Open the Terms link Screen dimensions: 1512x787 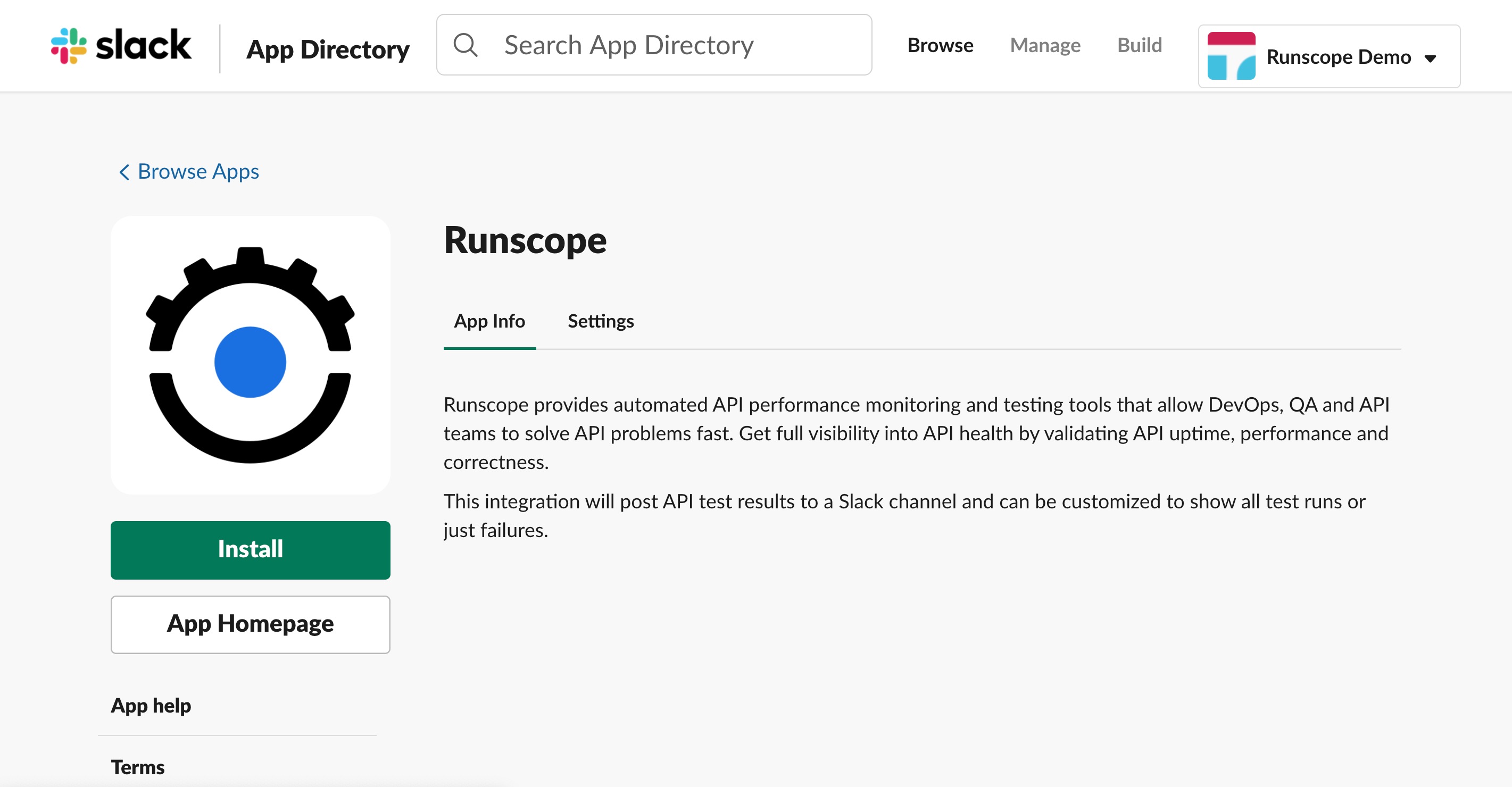coord(137,767)
